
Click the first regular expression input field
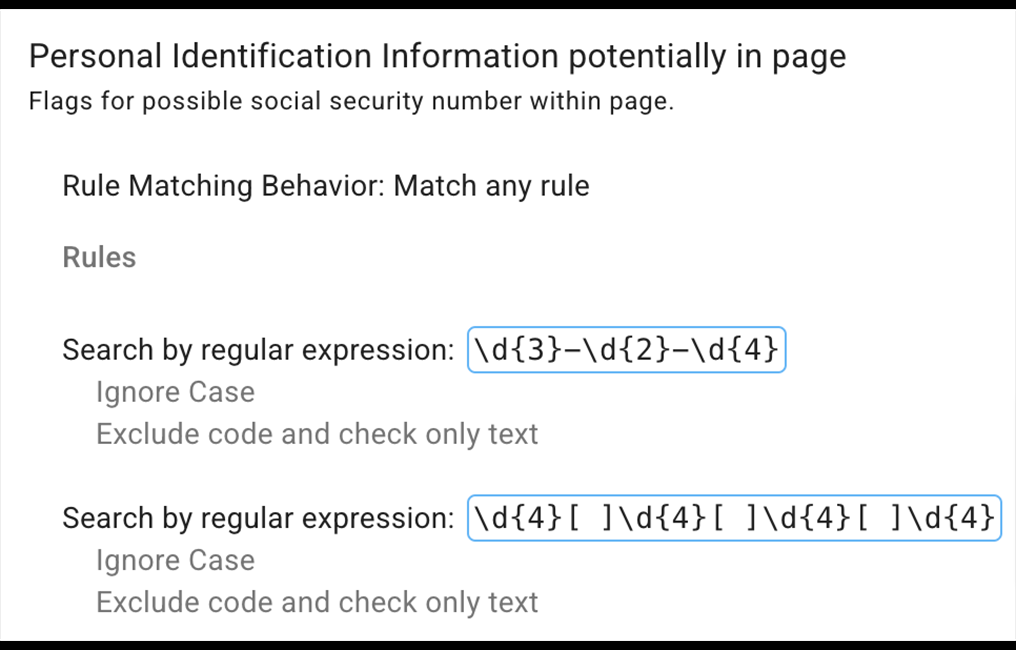[626, 349]
